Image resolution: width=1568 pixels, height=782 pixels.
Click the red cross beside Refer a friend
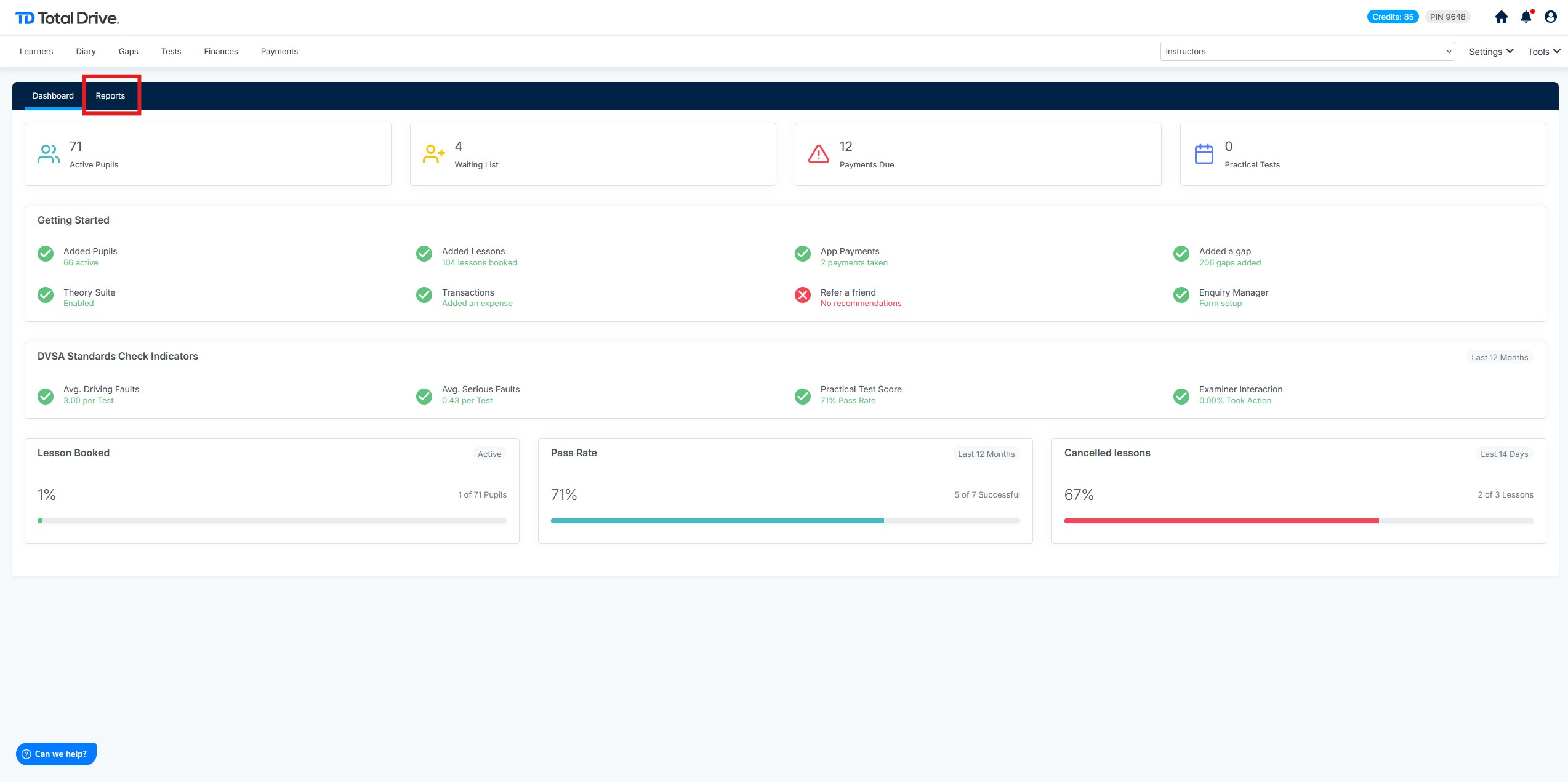[x=803, y=295]
